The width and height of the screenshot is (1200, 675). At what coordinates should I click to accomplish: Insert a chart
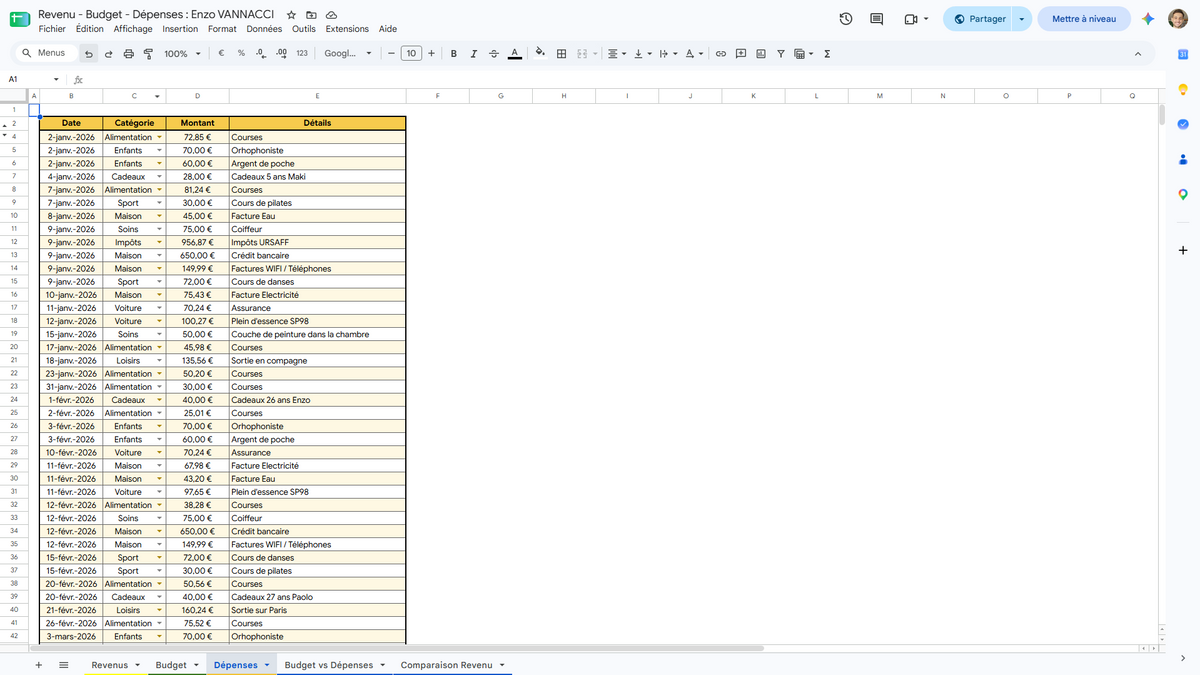[761, 54]
